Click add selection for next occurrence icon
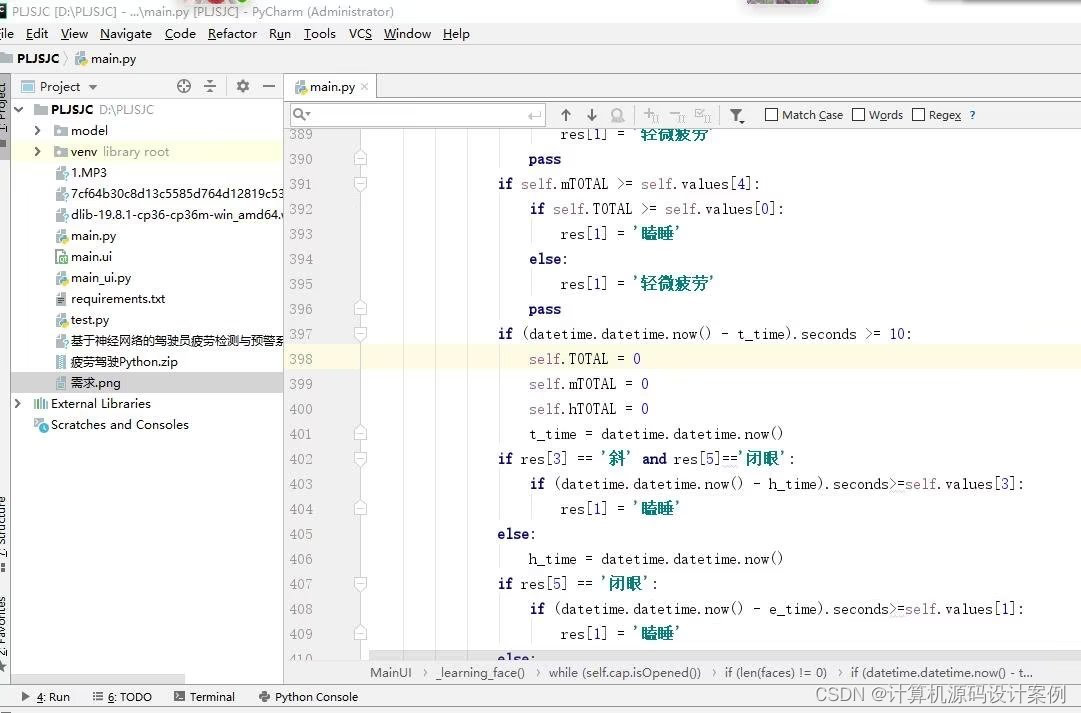 [x=651, y=114]
